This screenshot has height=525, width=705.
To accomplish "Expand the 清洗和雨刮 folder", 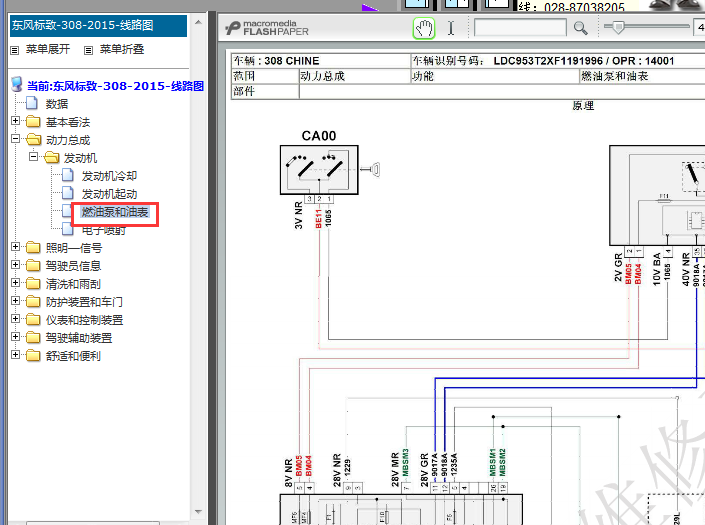I will click(15, 283).
